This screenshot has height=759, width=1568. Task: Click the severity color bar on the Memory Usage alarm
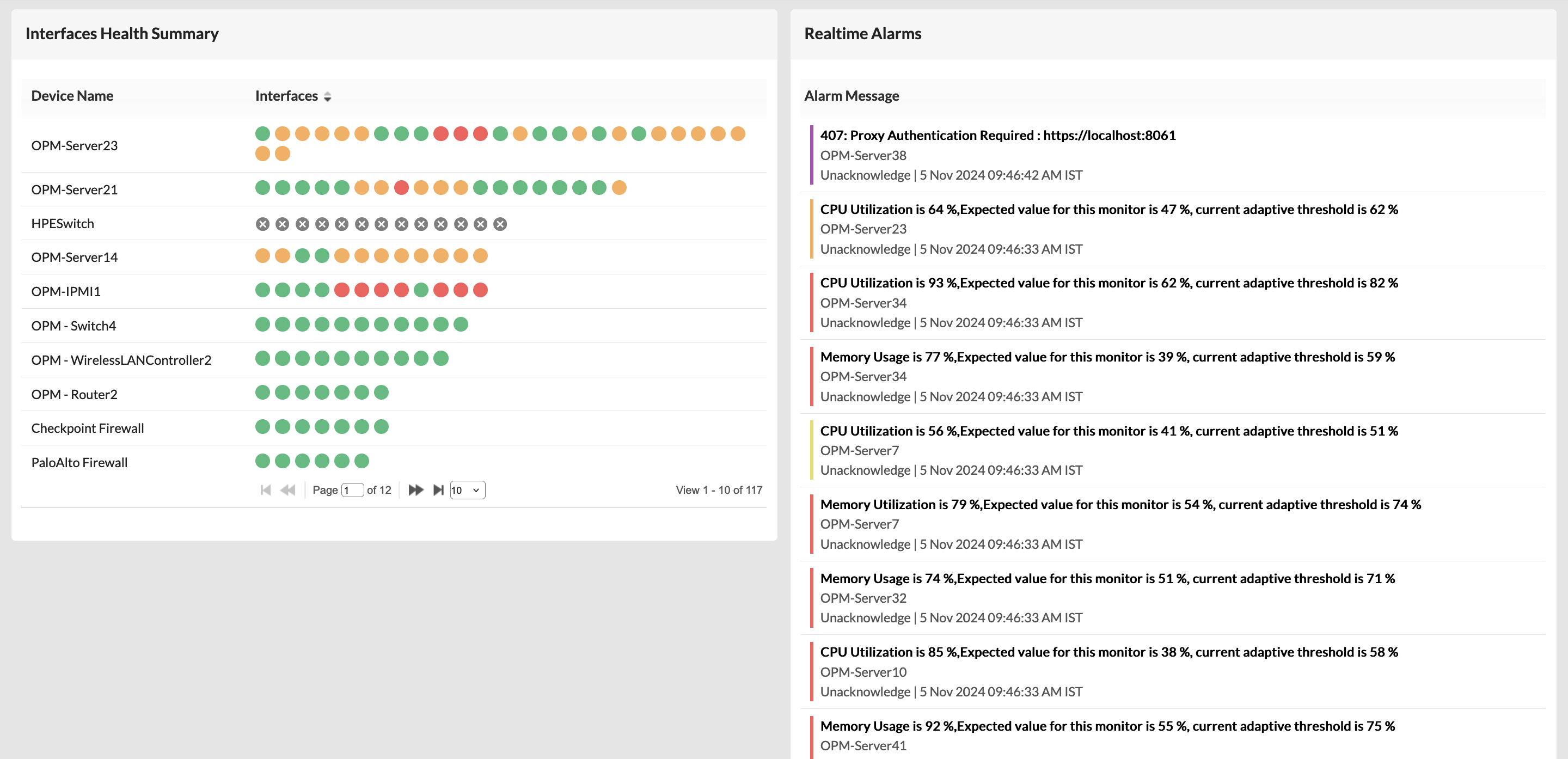coord(813,376)
